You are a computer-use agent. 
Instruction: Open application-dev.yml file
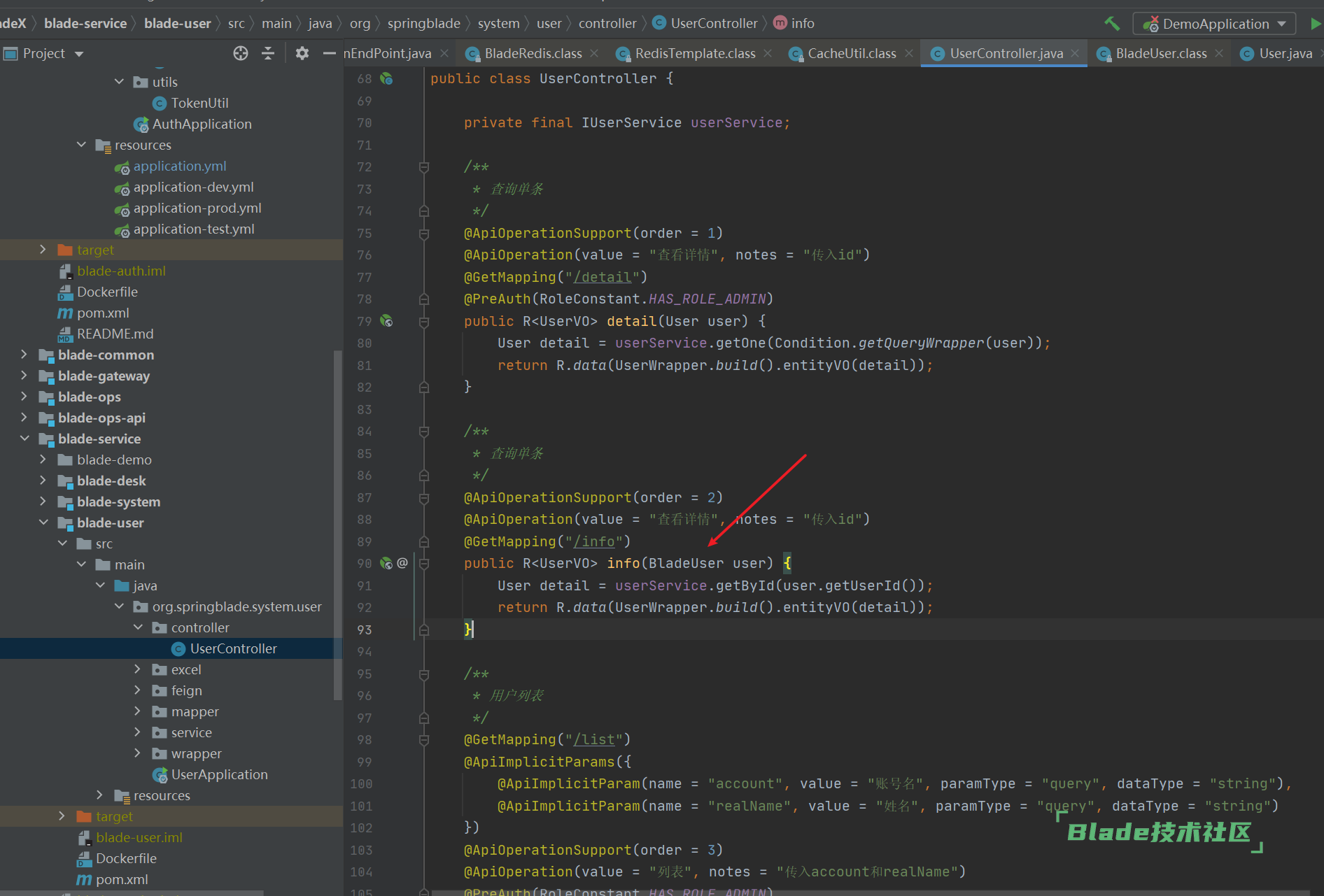click(x=193, y=187)
